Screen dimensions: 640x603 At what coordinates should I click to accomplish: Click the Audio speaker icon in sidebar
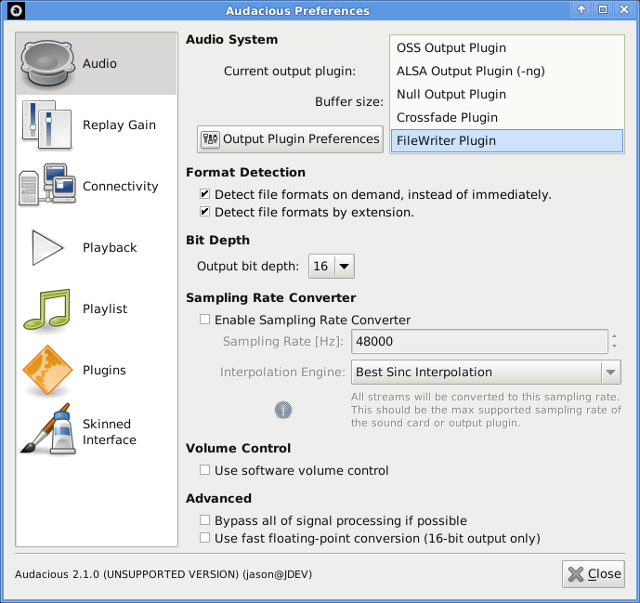click(x=48, y=63)
